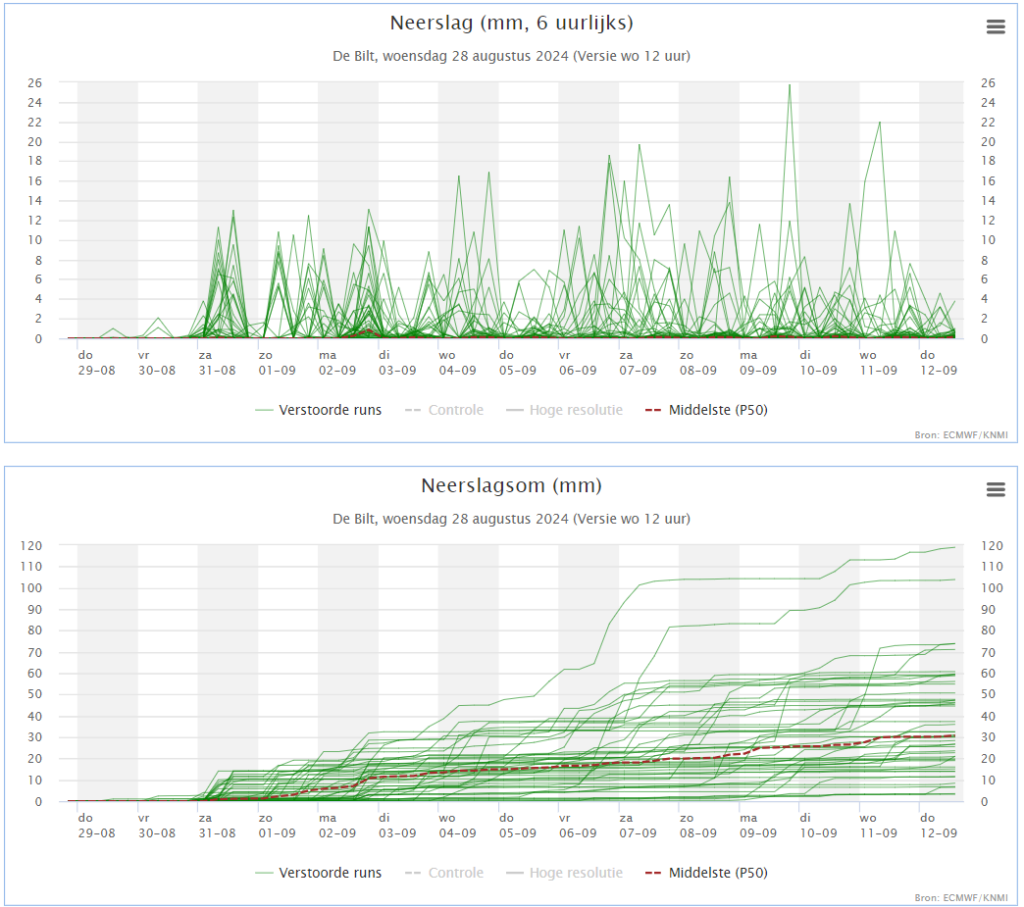
Task: Click Bron: ECMWF/KNMI credit in top chart
Action: click(961, 435)
